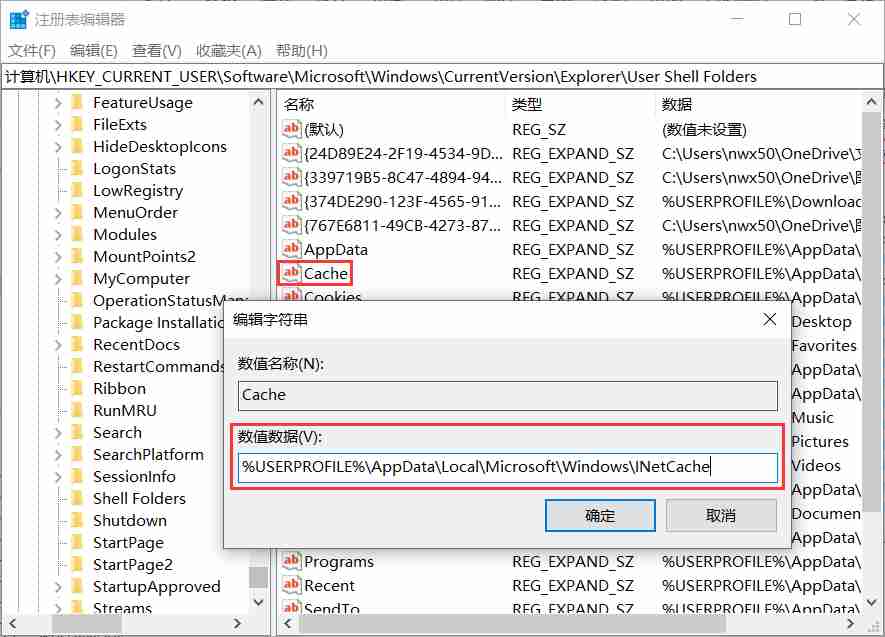Click inside the 数值数据 input field
Viewport: 885px width, 637px height.
coord(506,467)
